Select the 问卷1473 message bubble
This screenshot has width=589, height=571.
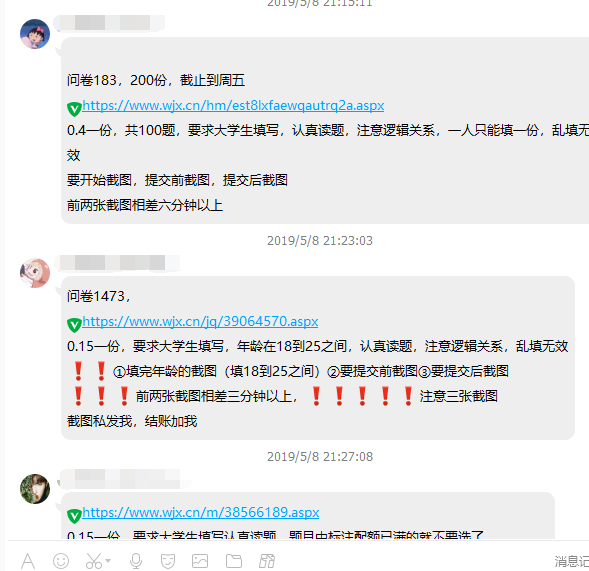coord(318,358)
